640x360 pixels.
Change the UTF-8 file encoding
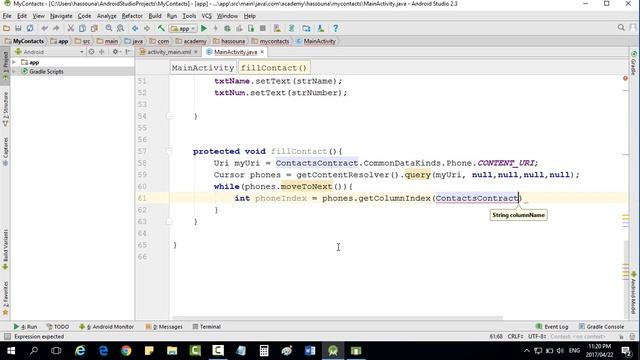537,337
